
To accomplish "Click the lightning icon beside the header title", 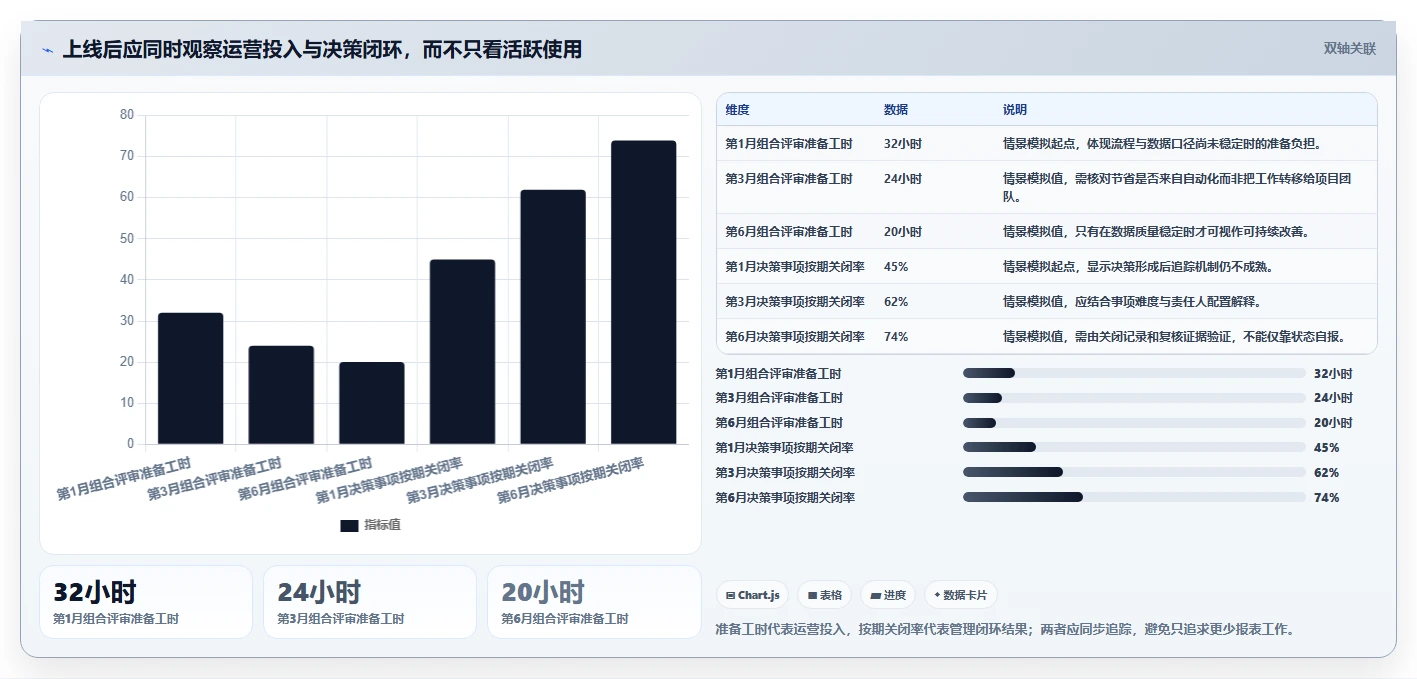I will coord(47,49).
